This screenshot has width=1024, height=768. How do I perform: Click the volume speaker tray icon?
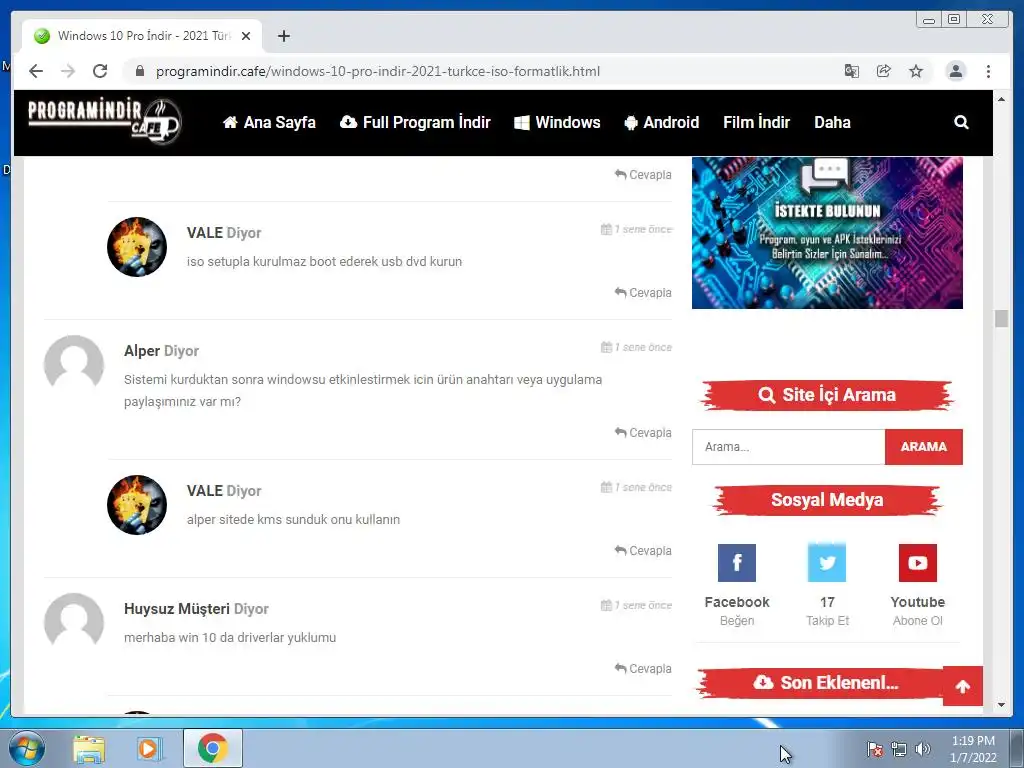coord(923,749)
